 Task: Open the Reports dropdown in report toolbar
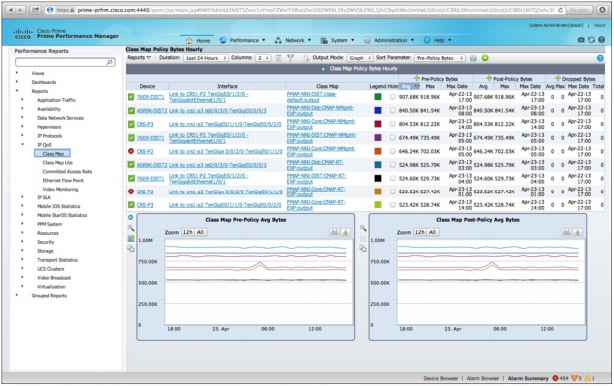139,58
